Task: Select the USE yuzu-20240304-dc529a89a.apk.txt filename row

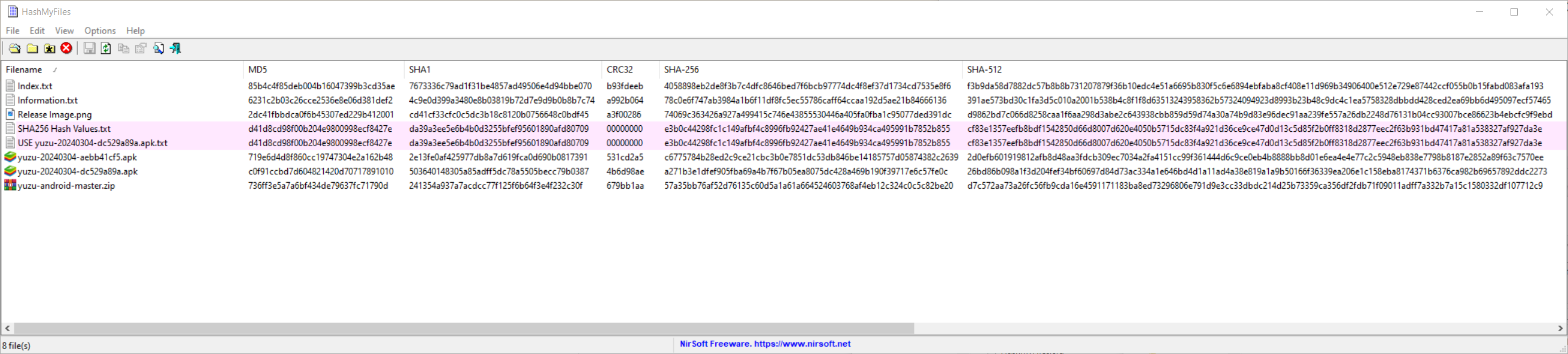Action: pyautogui.click(x=93, y=143)
